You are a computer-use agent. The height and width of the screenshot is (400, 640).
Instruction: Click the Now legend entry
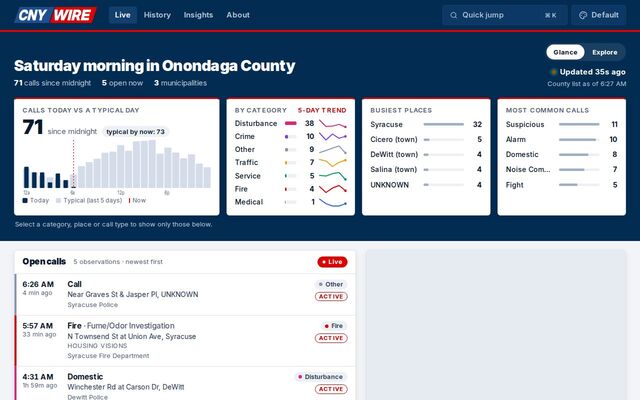137,200
